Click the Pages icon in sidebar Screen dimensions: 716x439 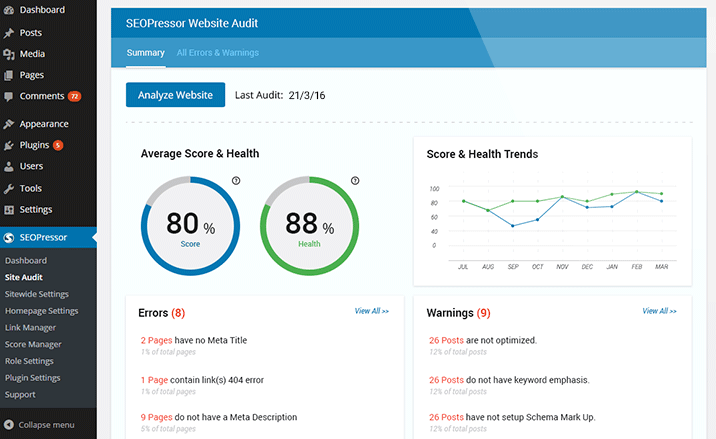(x=8, y=75)
